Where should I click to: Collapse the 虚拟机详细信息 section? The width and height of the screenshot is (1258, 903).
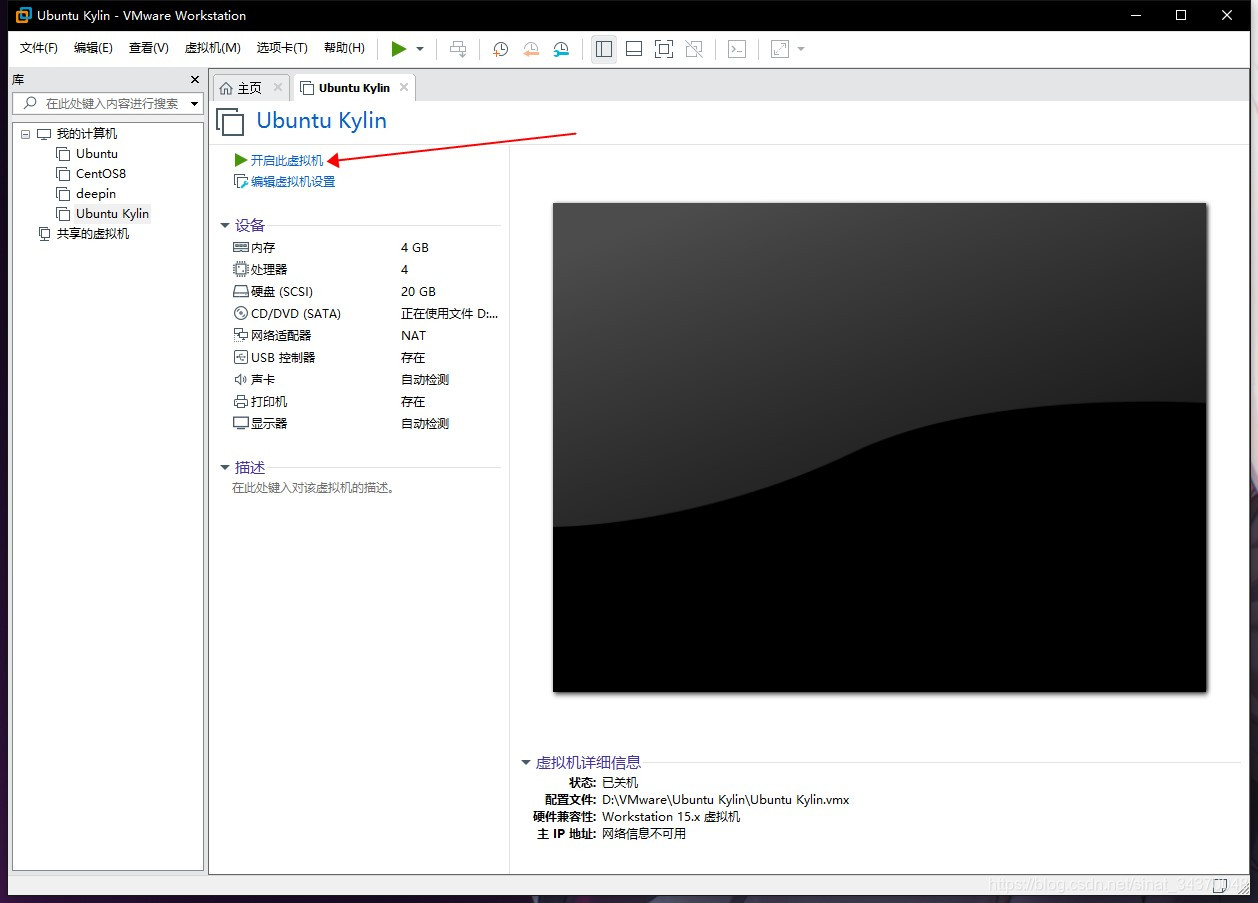(526, 763)
